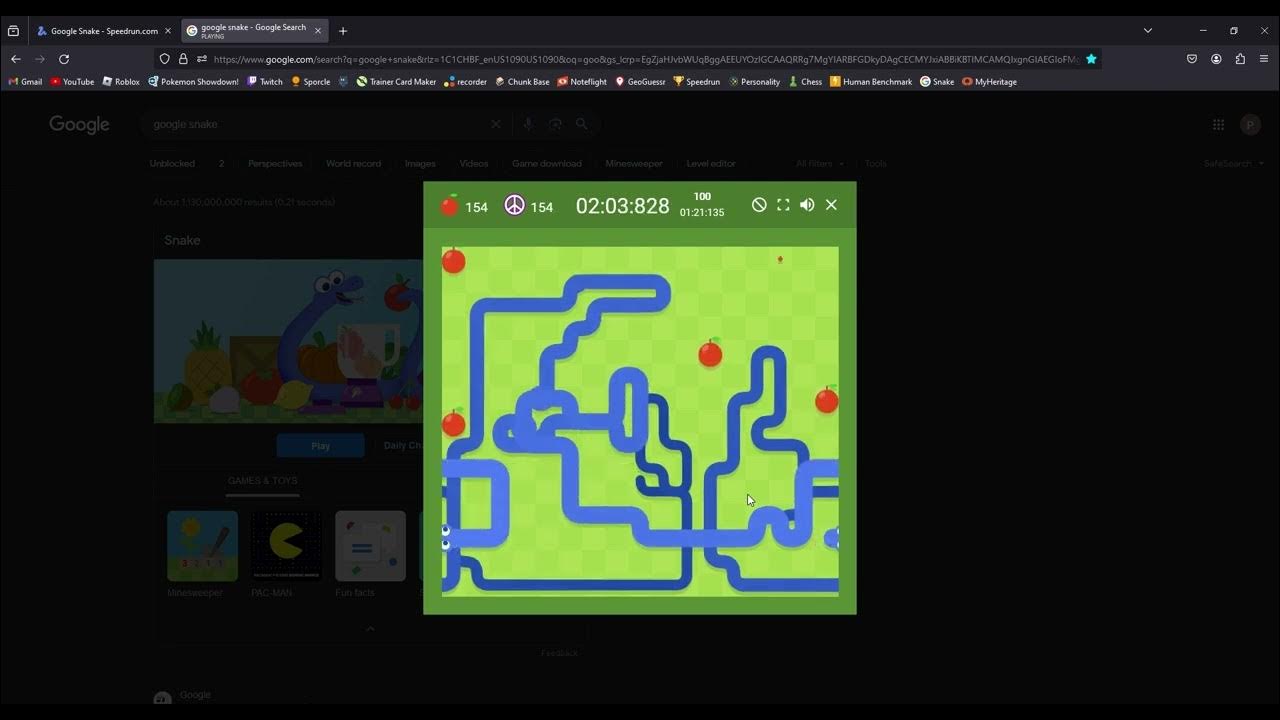Screen dimensions: 1280x720
Task: Open the Human Benchmark bookmark
Action: point(871,82)
